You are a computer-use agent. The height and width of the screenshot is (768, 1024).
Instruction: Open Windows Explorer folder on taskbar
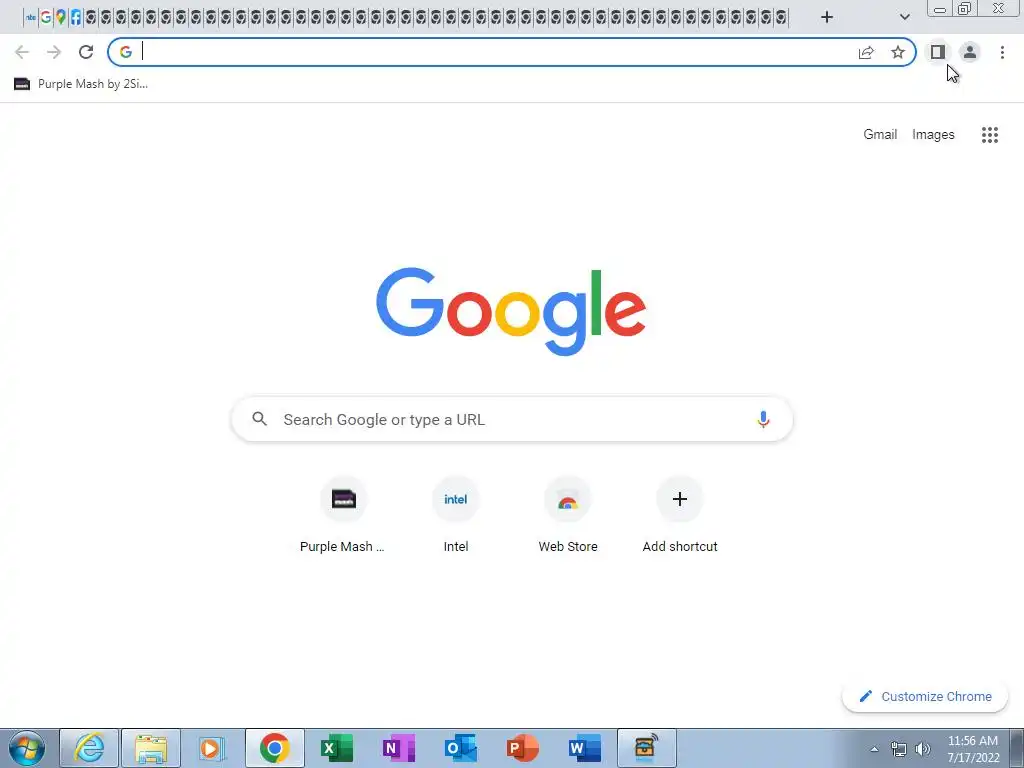[x=151, y=748]
